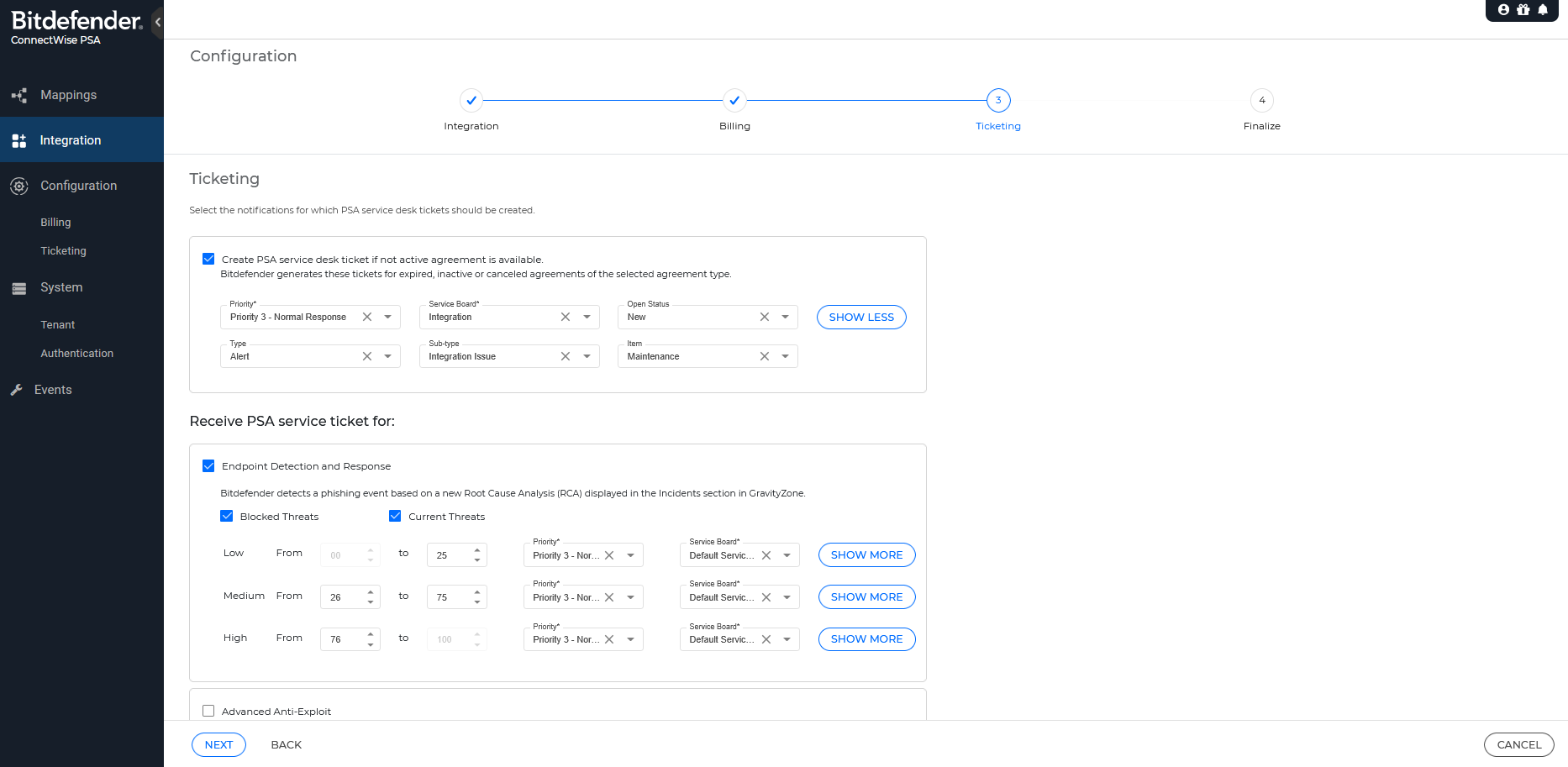The height and width of the screenshot is (767, 1568).
Task: Click the NEXT button
Action: point(218,744)
